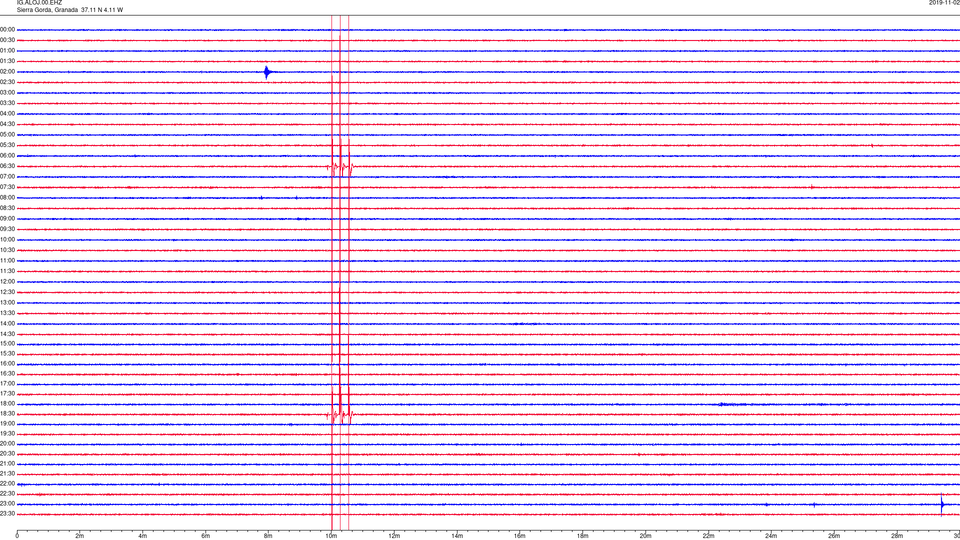Click the 10m tick on the time axis
The width and height of the screenshot is (960, 540).
pyautogui.click(x=331, y=536)
